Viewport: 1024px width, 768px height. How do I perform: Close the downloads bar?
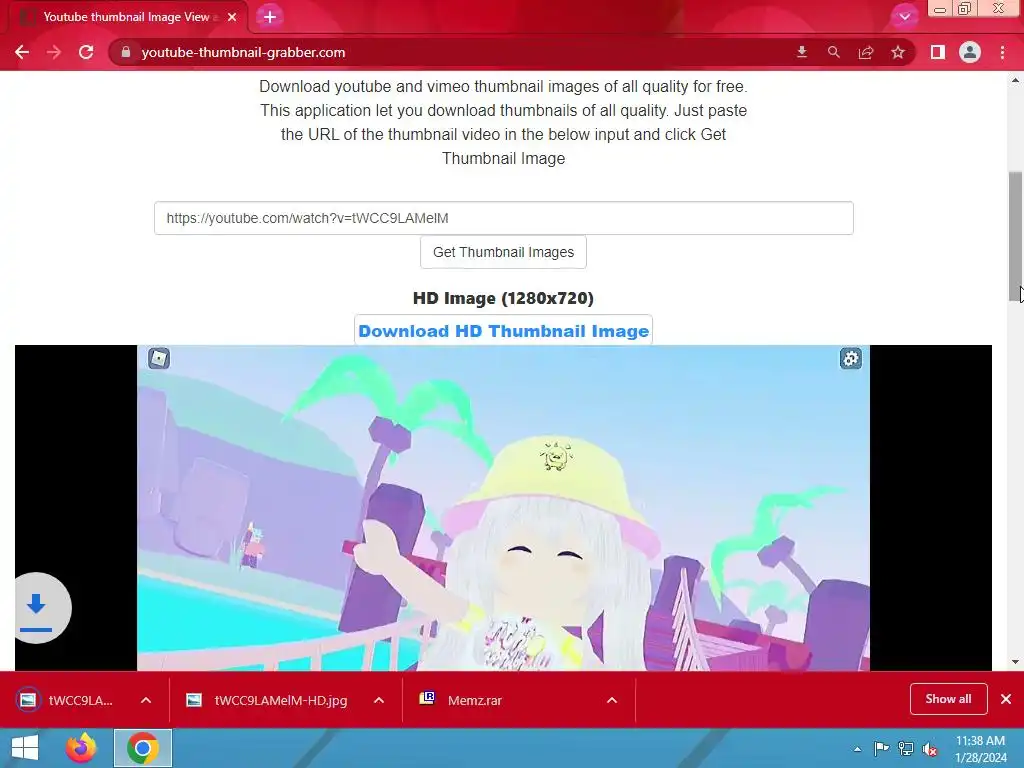[1006, 699]
